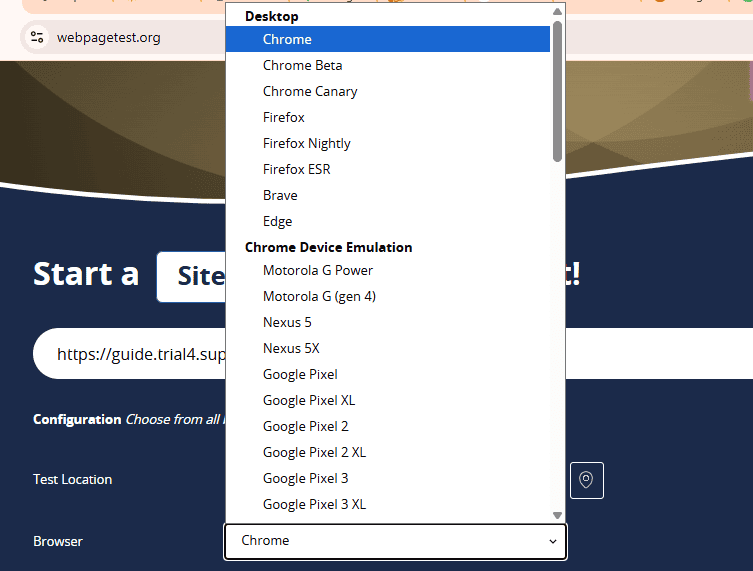Click the Browser field label

[x=58, y=541]
